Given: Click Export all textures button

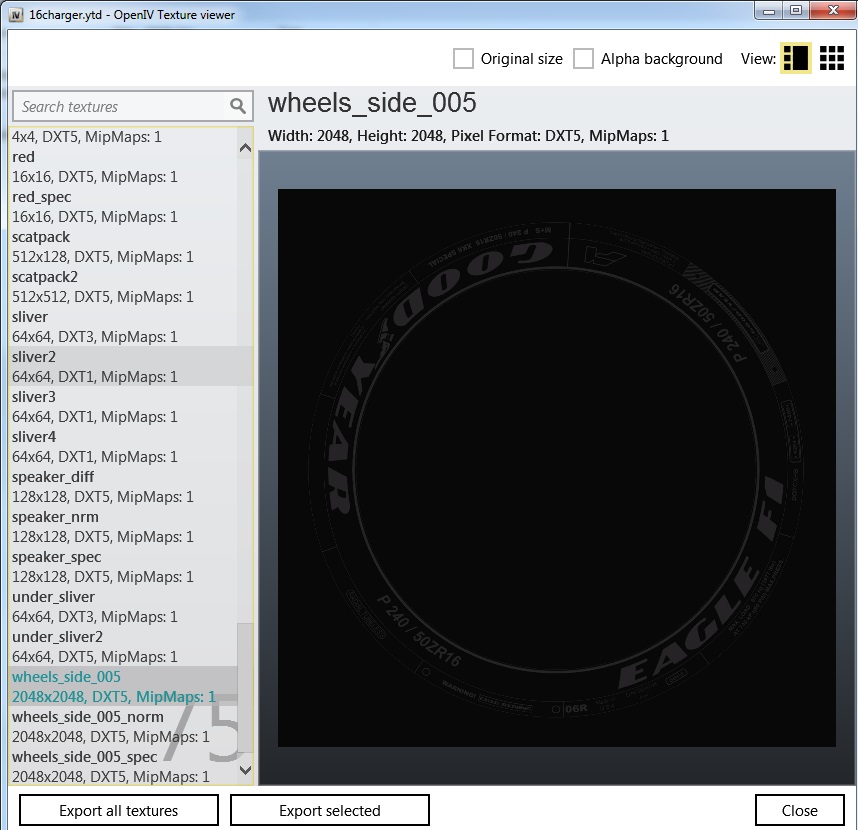Looking at the screenshot, I should [x=119, y=810].
